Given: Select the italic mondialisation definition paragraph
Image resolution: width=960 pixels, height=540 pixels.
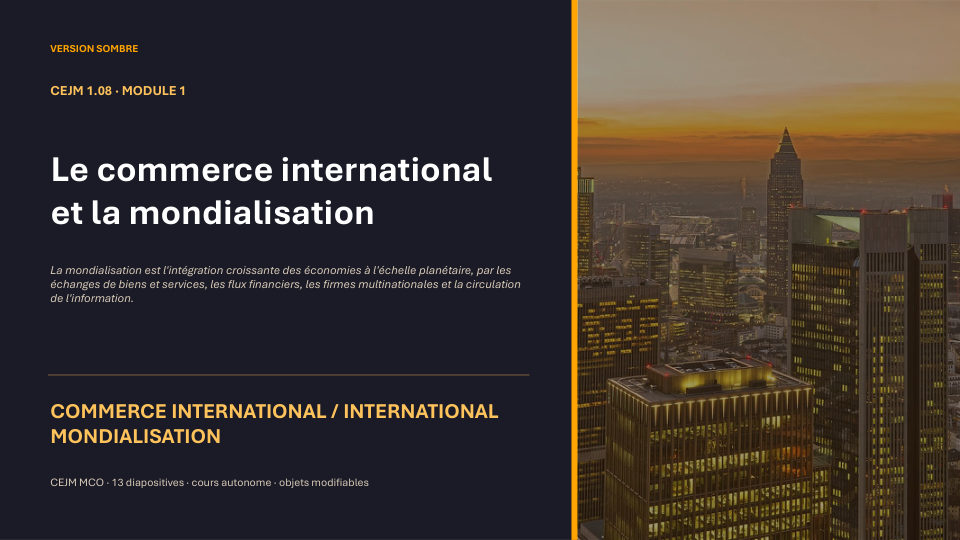Looking at the screenshot, I should (x=285, y=284).
